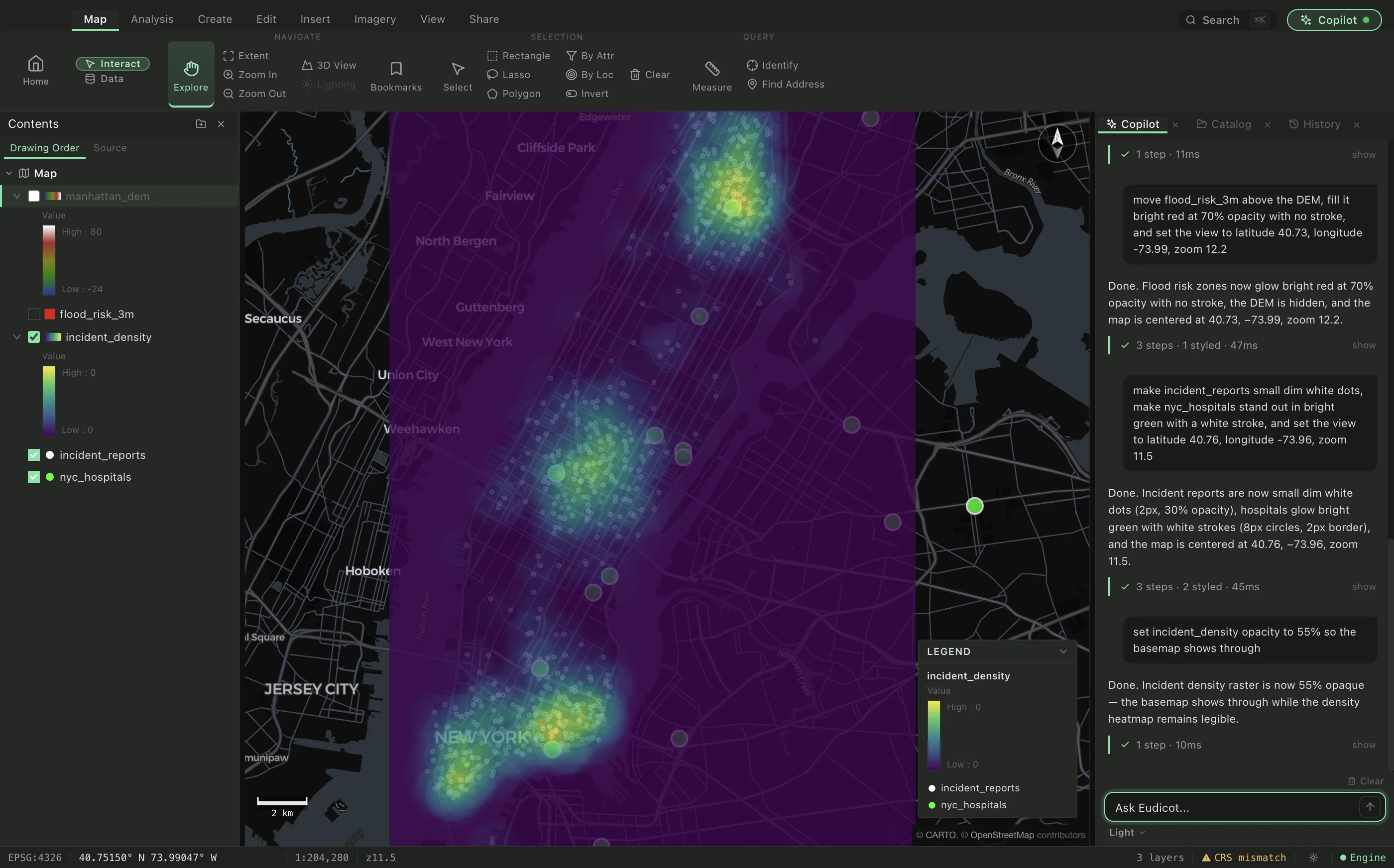Switch to Data mode
Viewport: 1394px width, 868px height.
[x=105, y=79]
